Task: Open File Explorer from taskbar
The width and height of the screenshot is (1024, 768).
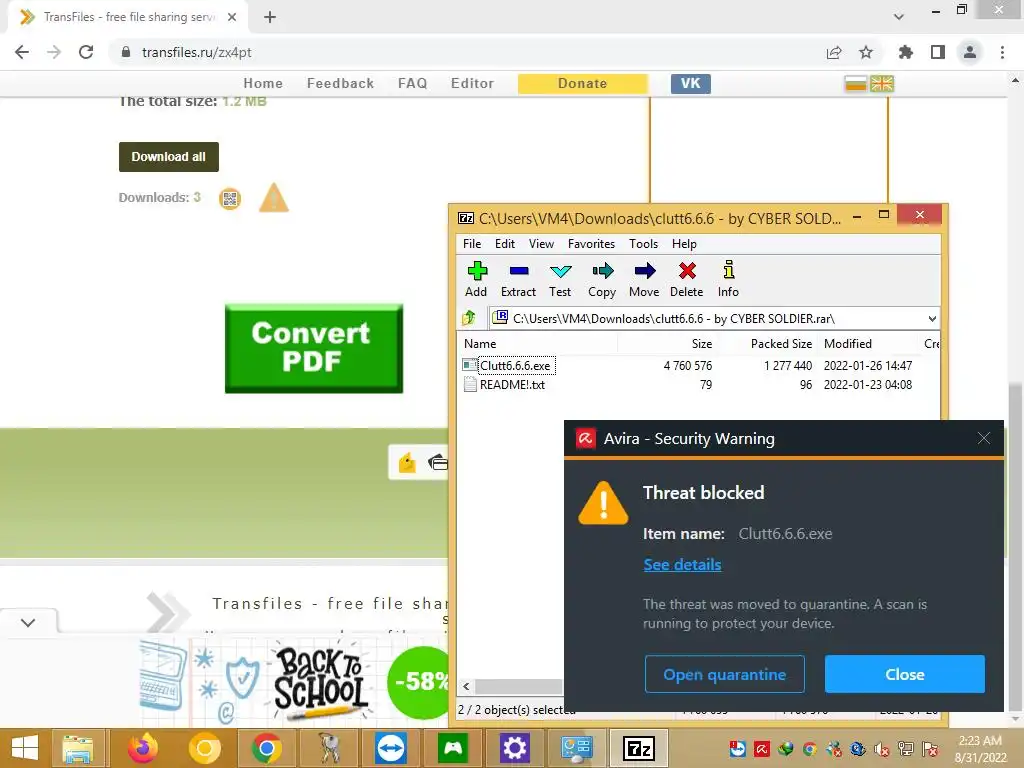Action: (78, 748)
